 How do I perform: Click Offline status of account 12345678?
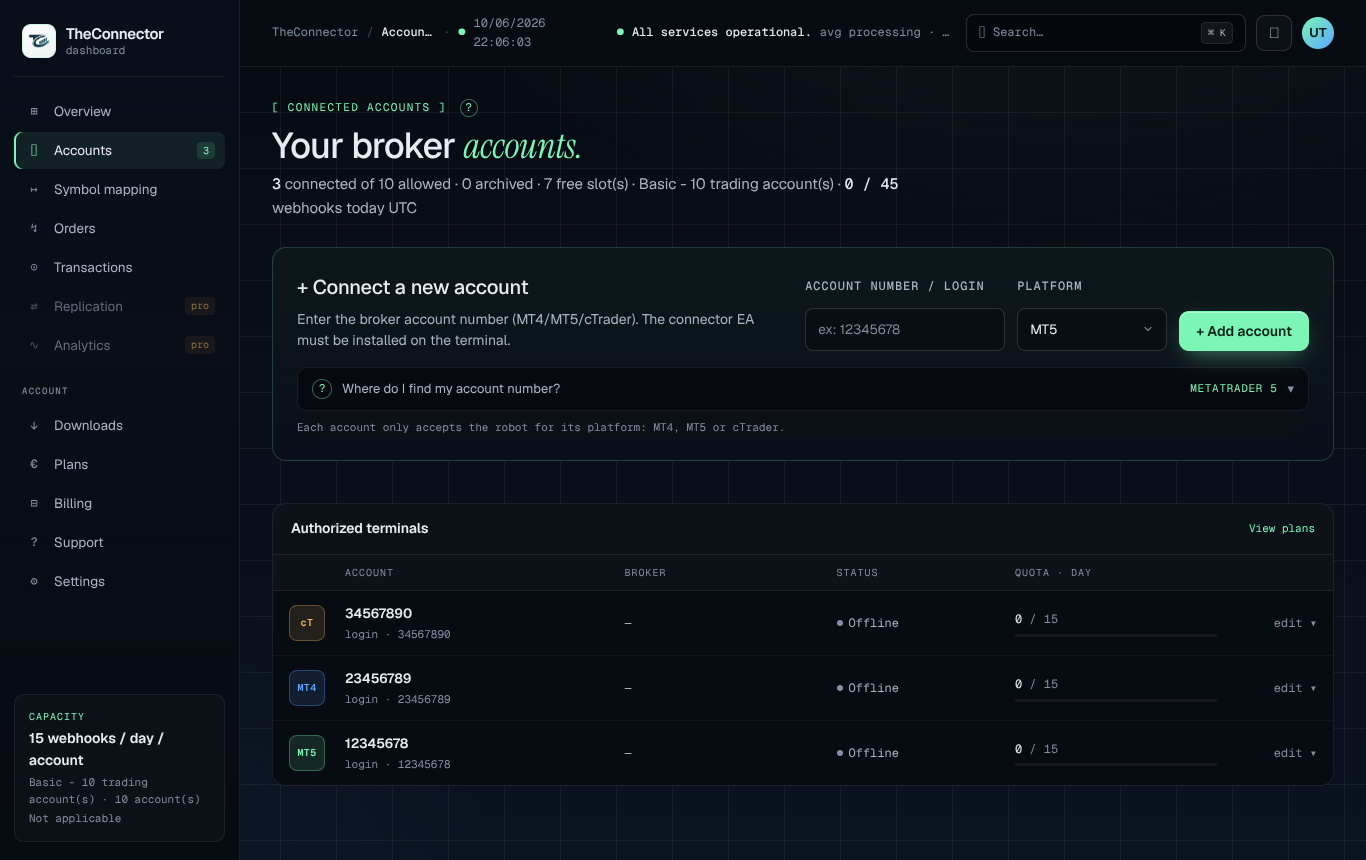tap(868, 753)
